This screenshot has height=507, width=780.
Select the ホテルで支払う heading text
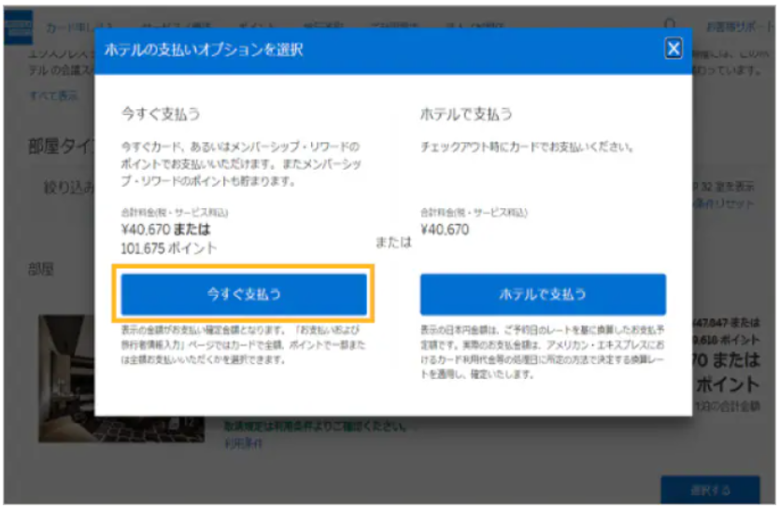466,114
